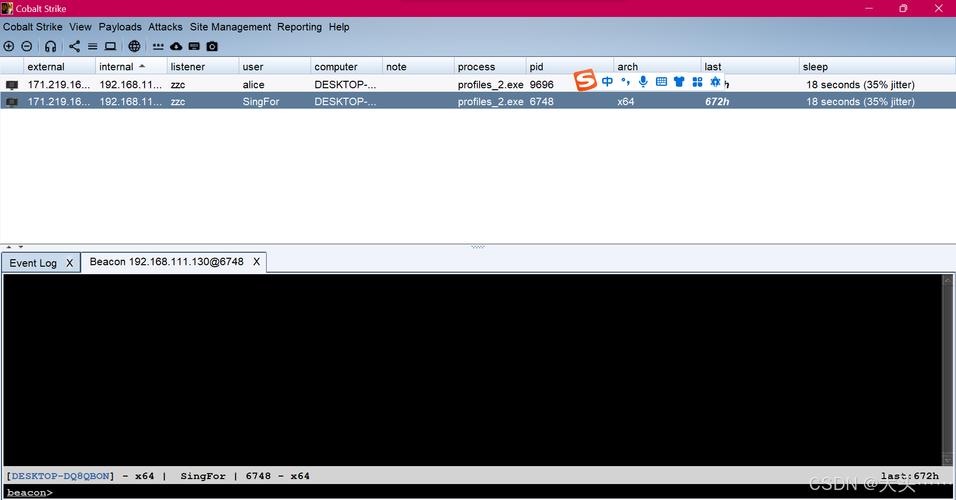This screenshot has height=500, width=956.
Task: Switch to pivot graph view icon
Action: 74,46
